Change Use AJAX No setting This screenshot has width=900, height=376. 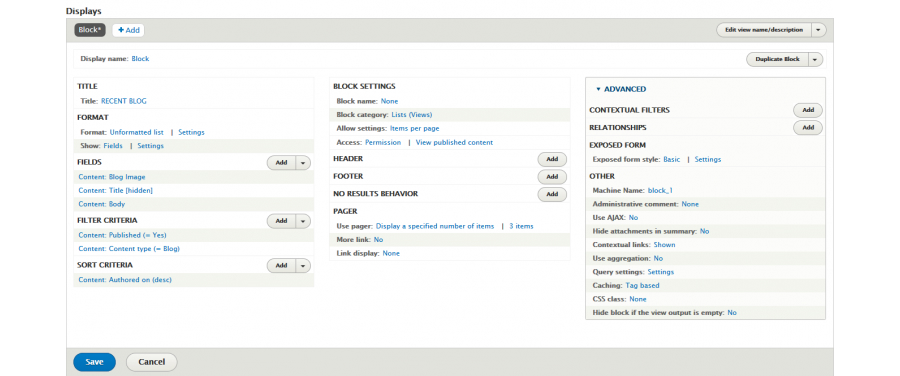pos(633,218)
